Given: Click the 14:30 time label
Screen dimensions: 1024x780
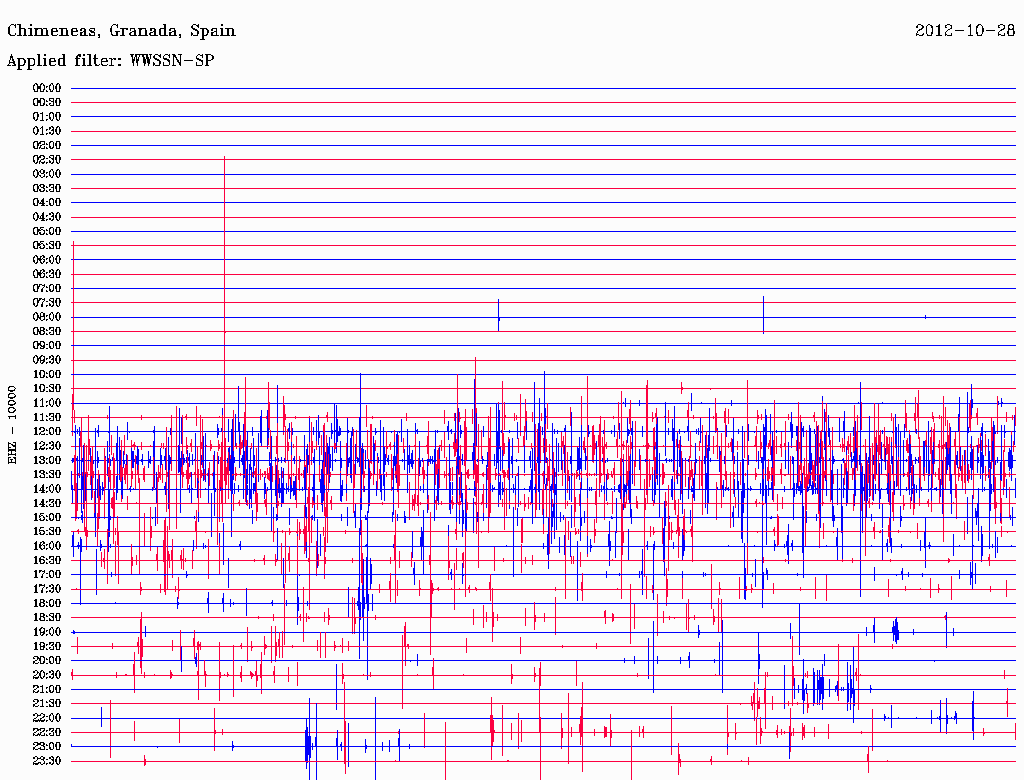Looking at the screenshot, I should coord(47,503).
